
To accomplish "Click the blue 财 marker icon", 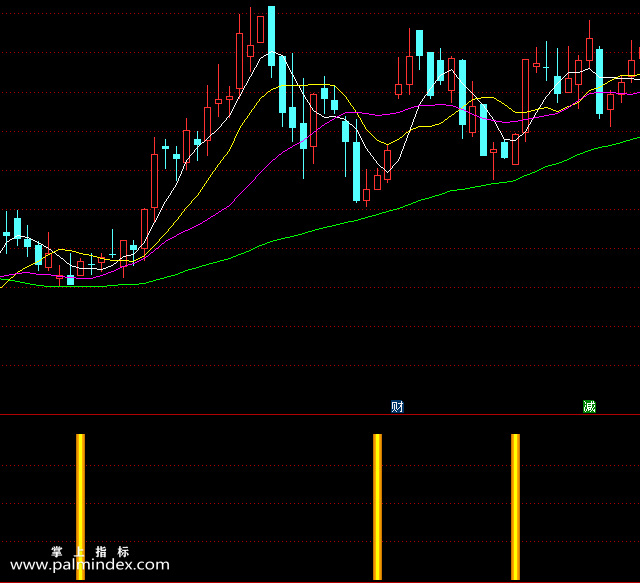I will 397,407.
